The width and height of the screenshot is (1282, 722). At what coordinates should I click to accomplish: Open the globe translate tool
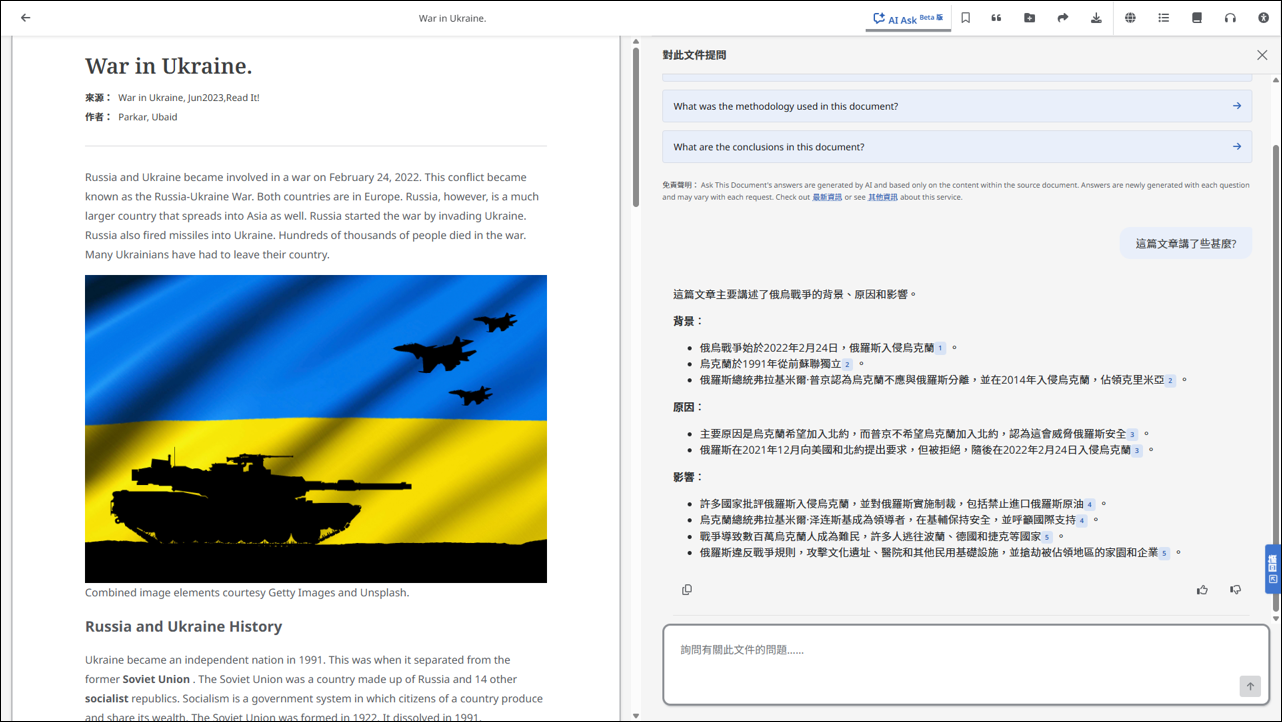click(x=1130, y=18)
